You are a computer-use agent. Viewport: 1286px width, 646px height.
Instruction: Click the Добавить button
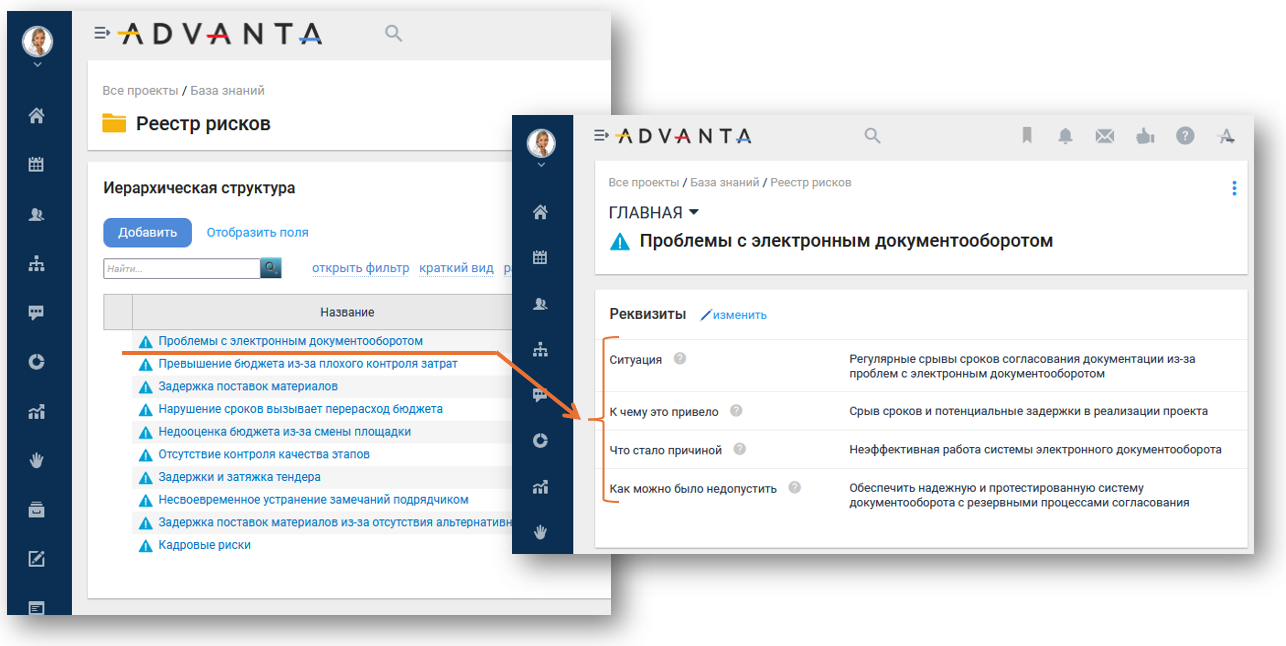[x=147, y=232]
